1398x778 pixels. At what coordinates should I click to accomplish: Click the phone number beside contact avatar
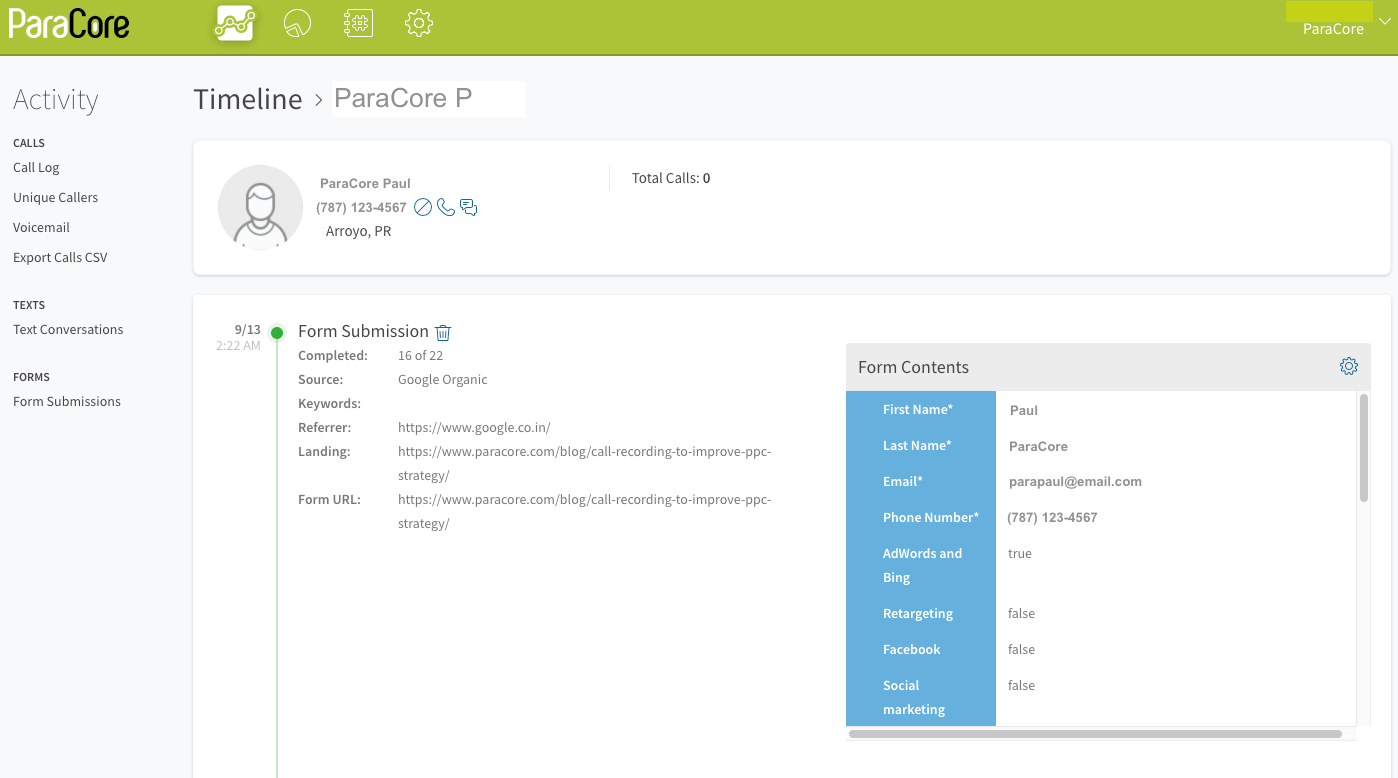[x=361, y=208]
